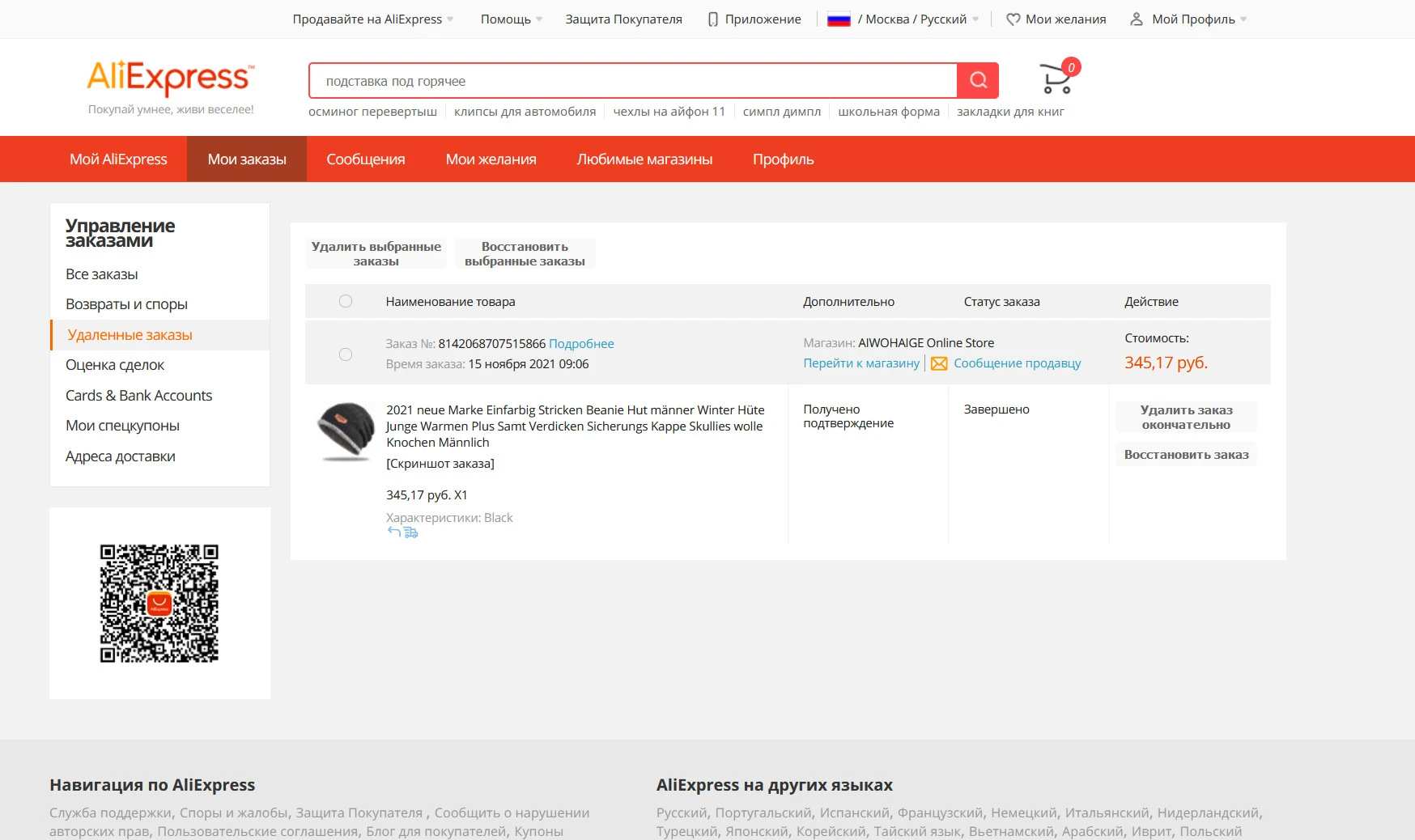
Task: Open the Мой AliExpress tab
Action: [118, 159]
